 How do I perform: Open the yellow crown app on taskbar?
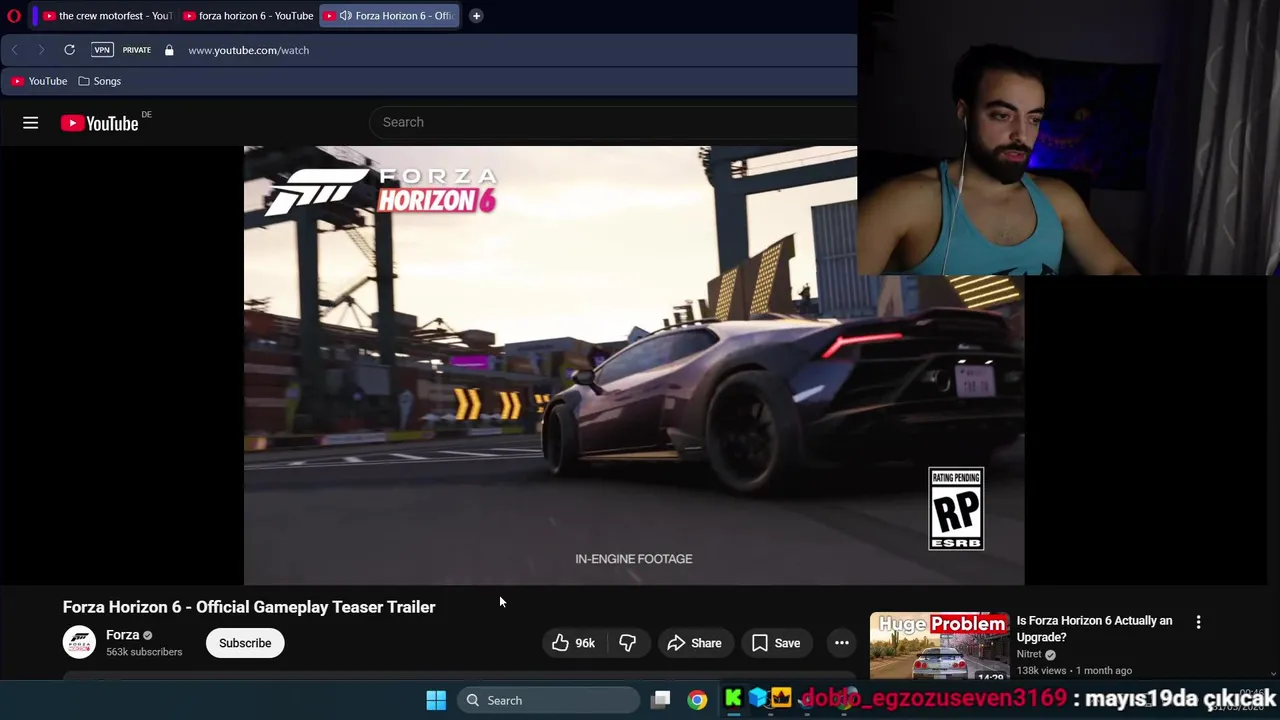[781, 699]
